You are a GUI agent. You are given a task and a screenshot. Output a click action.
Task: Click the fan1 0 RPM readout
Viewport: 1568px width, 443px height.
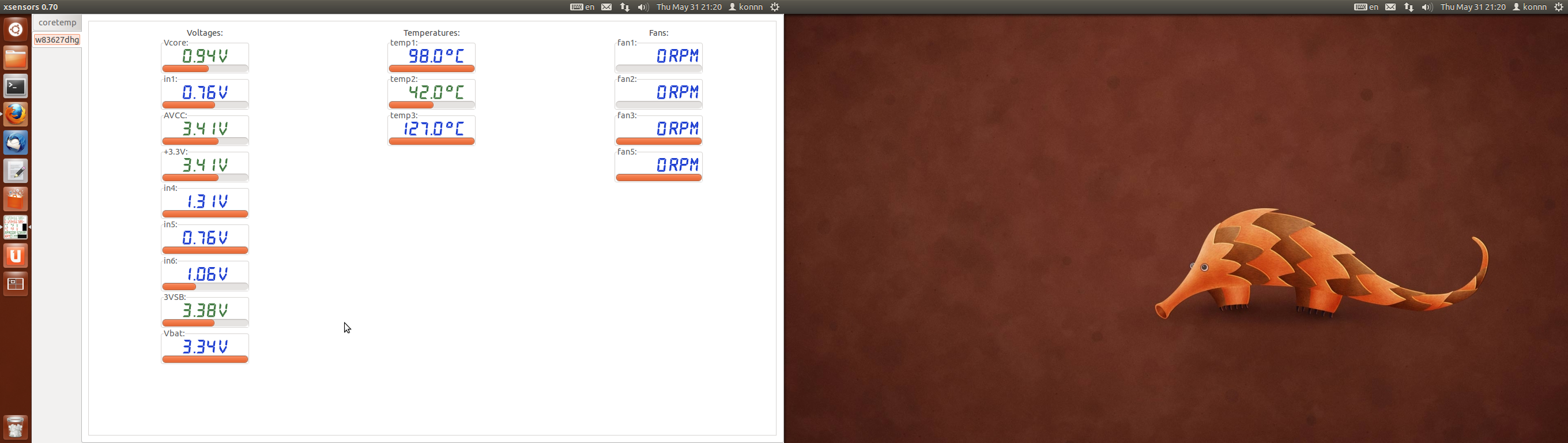(658, 55)
